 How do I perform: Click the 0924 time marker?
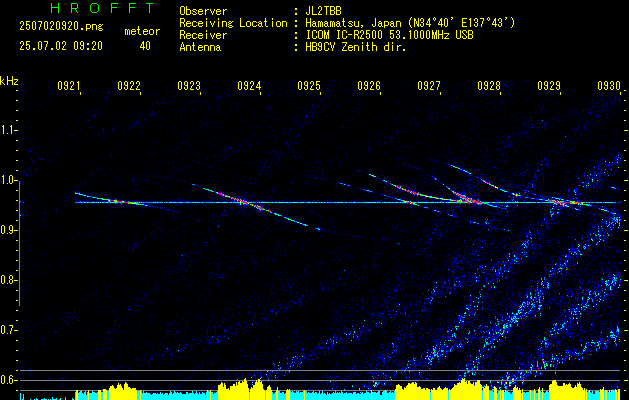[x=249, y=86]
